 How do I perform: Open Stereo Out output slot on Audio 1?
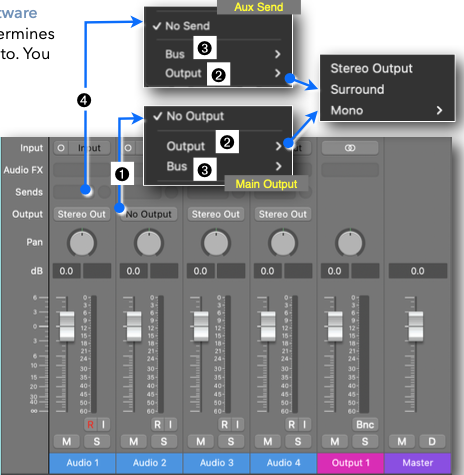tap(82, 214)
